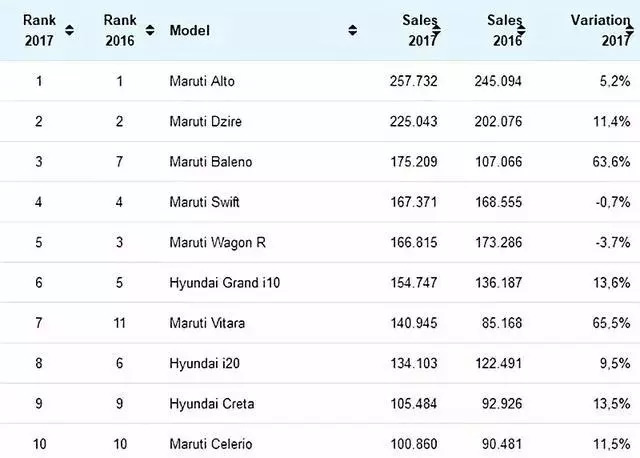Screen dimensions: 640x458
Task: Click the Model column header text
Action: coord(189,30)
